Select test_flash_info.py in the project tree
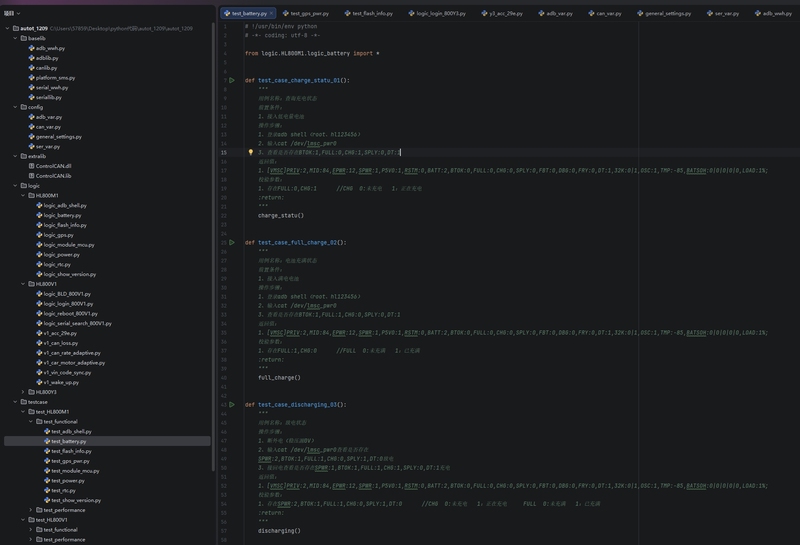 tap(71, 451)
